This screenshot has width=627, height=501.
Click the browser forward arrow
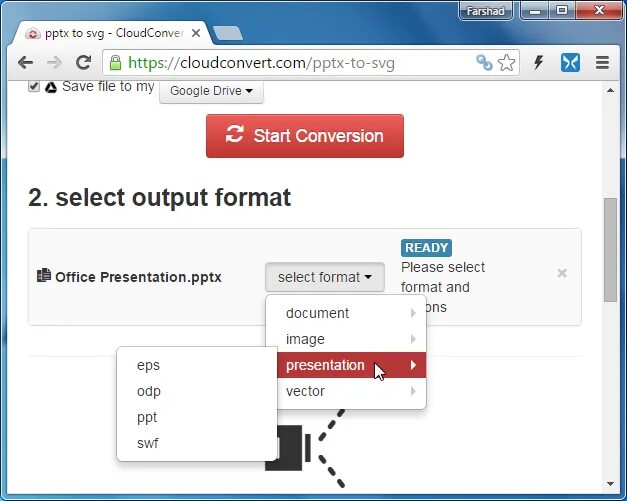pos(54,63)
